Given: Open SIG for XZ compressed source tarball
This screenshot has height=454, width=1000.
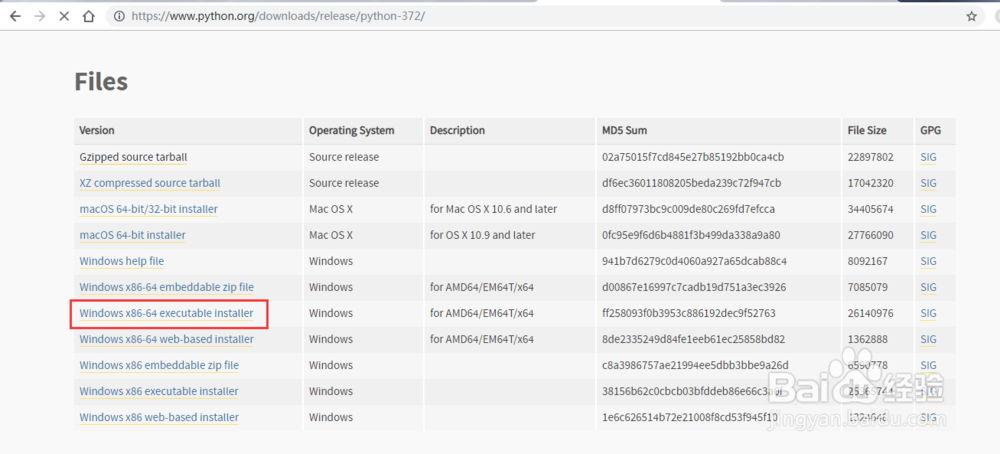Looking at the screenshot, I should pos(929,183).
